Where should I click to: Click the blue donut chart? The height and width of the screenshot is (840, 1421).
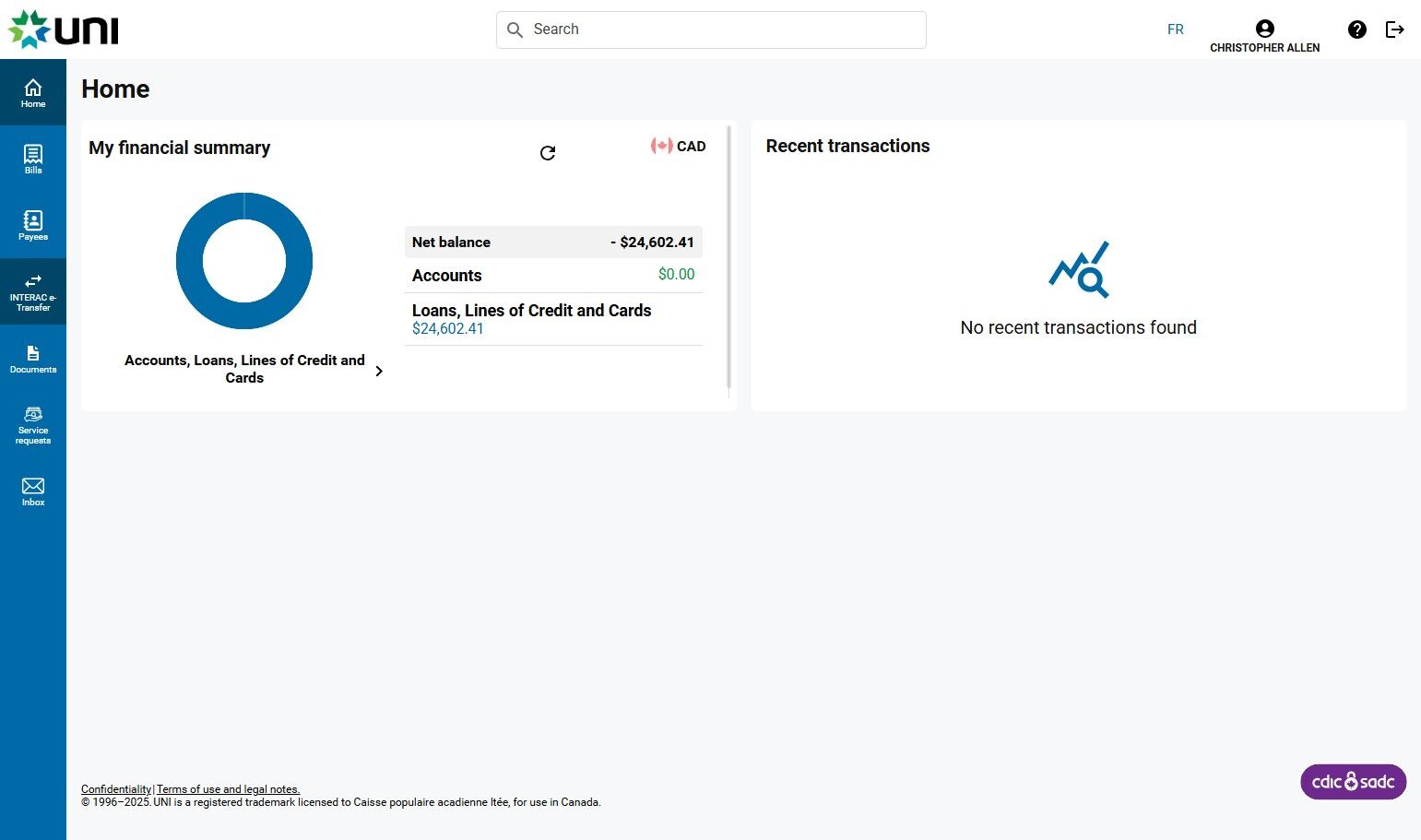click(244, 261)
